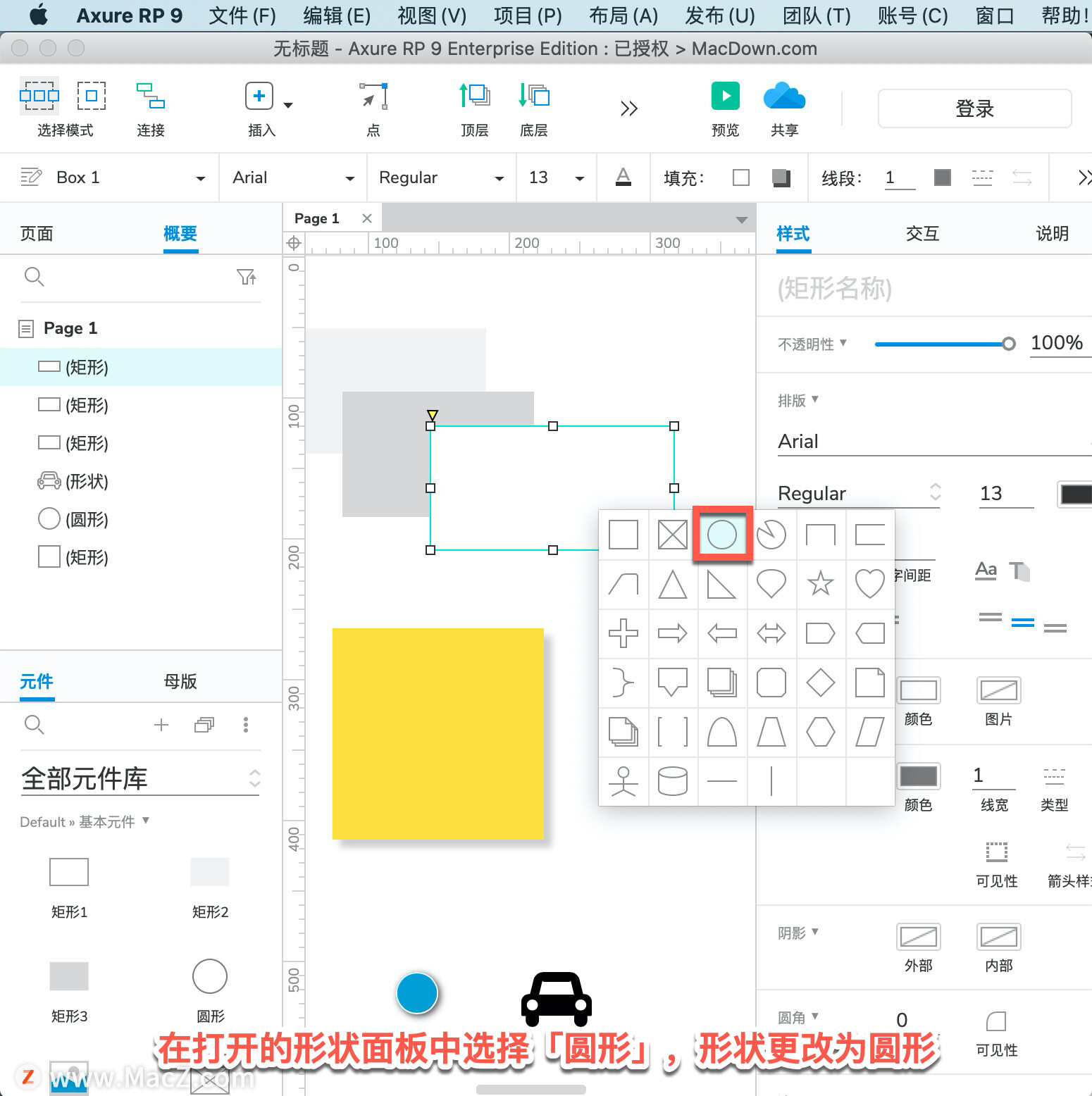Expand the Insert tool dropdown arrow
This screenshot has height=1096, width=1092.
coord(288,105)
